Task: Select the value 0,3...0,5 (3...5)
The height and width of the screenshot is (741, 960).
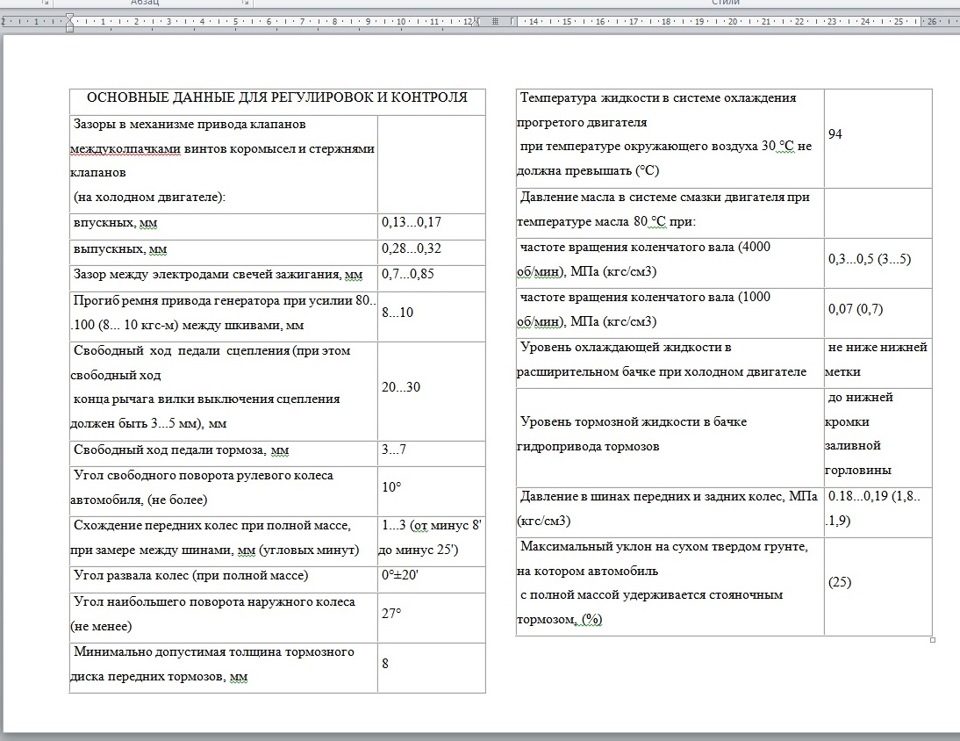Action: (x=870, y=259)
